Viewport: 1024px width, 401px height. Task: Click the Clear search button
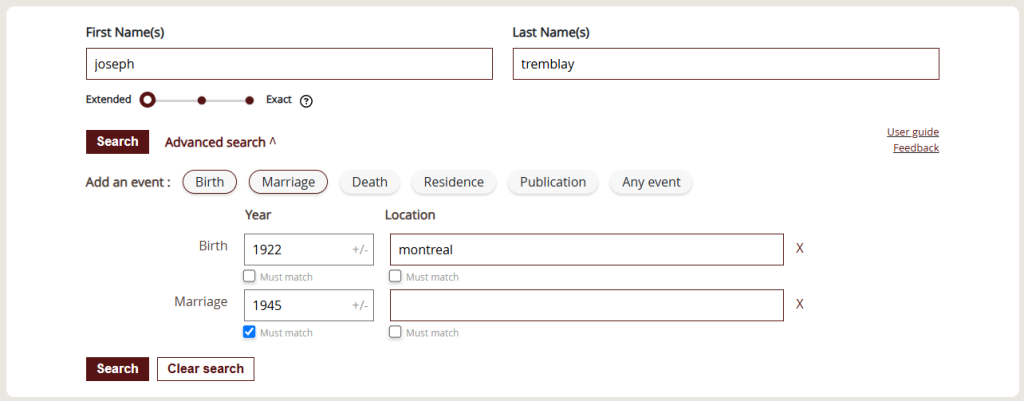[x=206, y=369]
